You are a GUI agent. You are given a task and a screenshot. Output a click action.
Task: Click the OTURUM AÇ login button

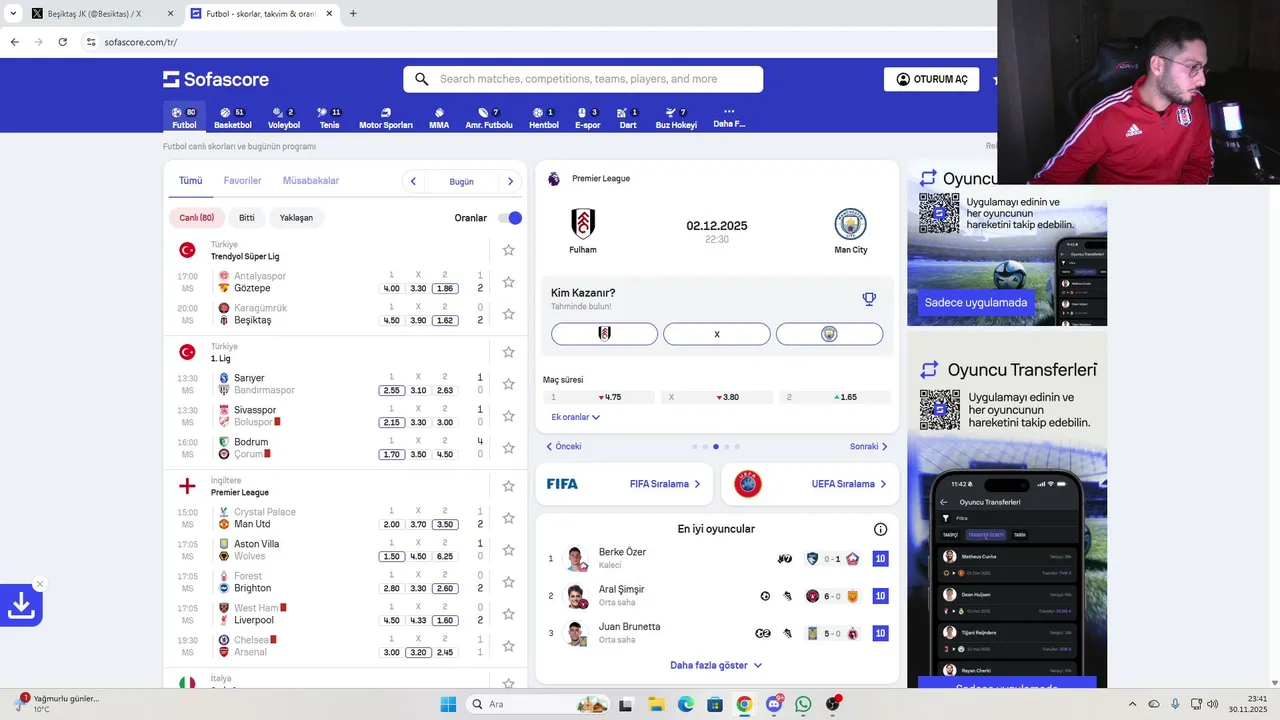931,79
